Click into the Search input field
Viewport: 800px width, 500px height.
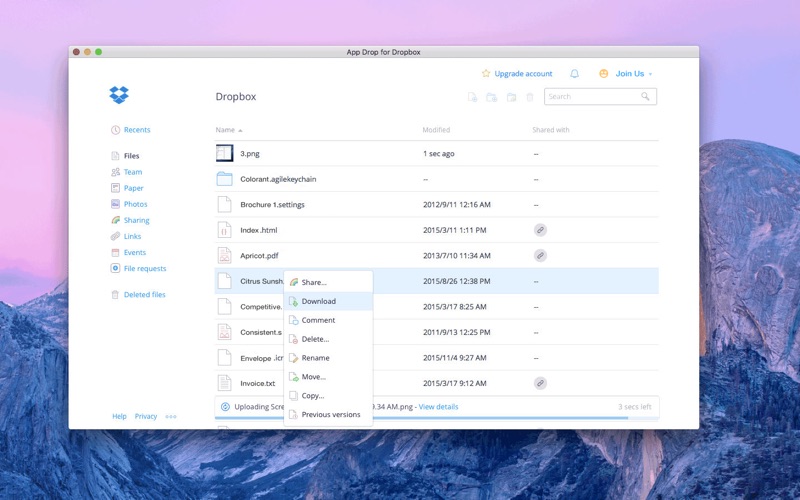[590, 97]
